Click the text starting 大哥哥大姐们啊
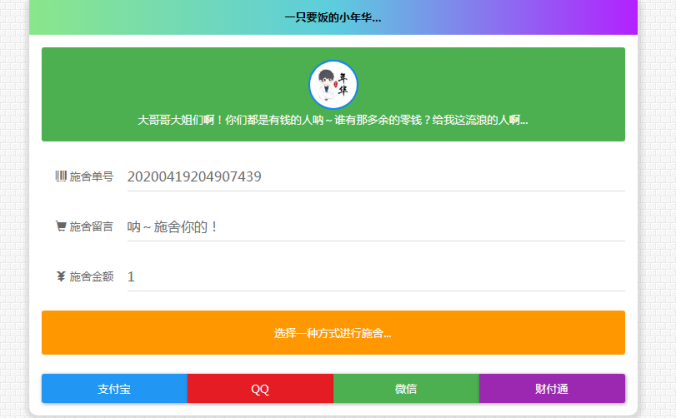This screenshot has height=418, width=676. 333,120
